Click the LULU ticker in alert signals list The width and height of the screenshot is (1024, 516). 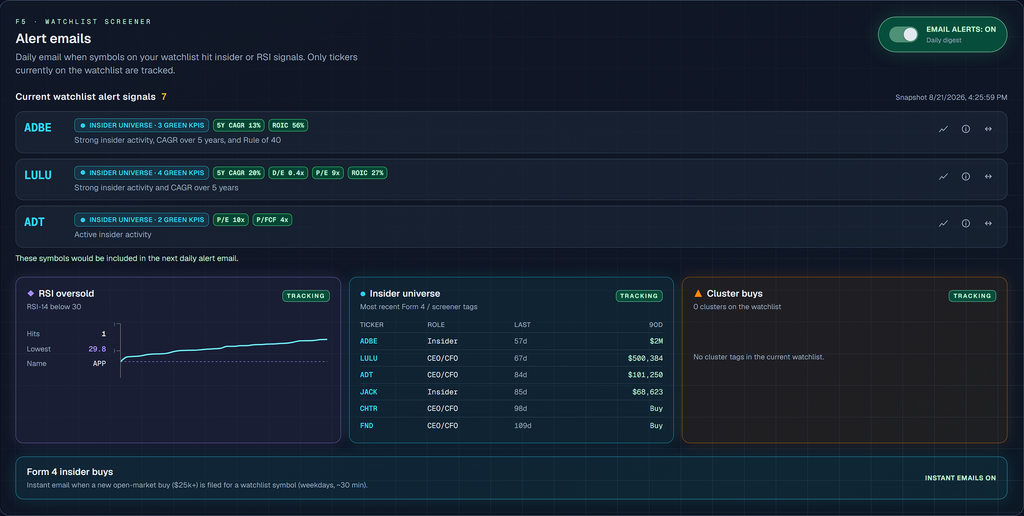pos(38,175)
